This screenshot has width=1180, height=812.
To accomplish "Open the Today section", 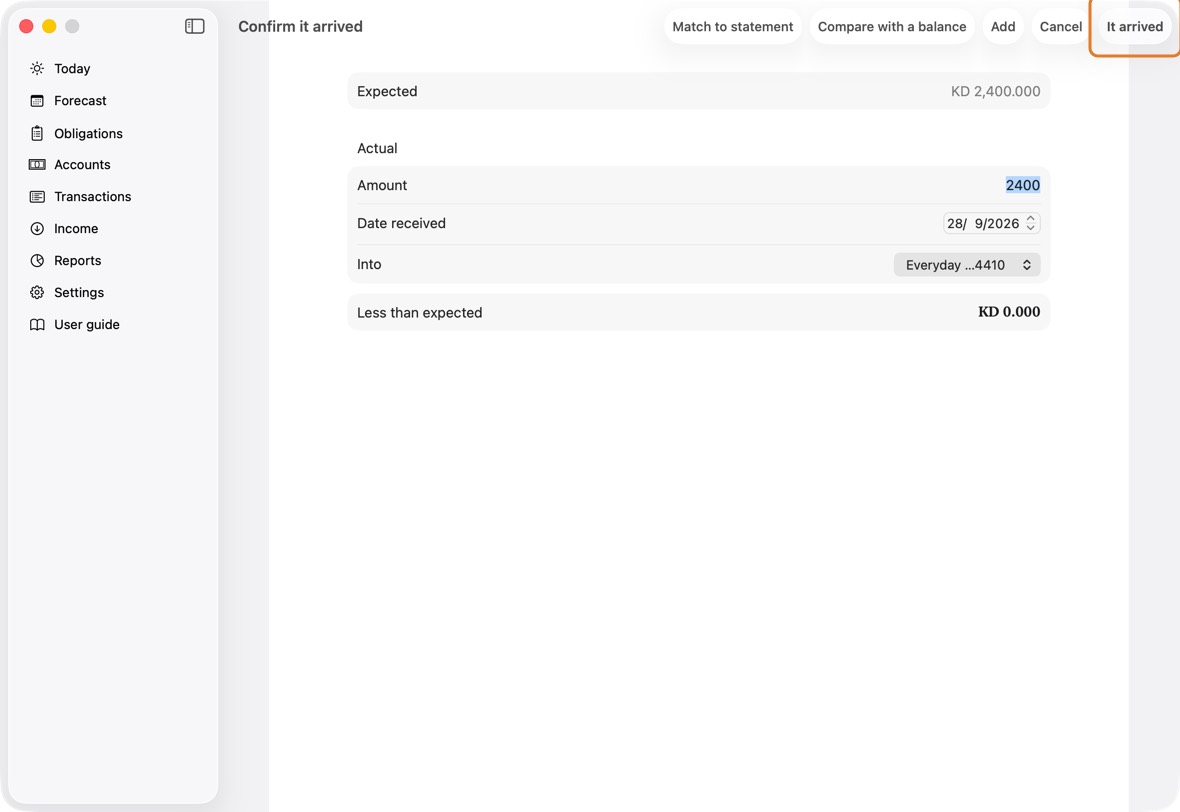I will tap(72, 68).
